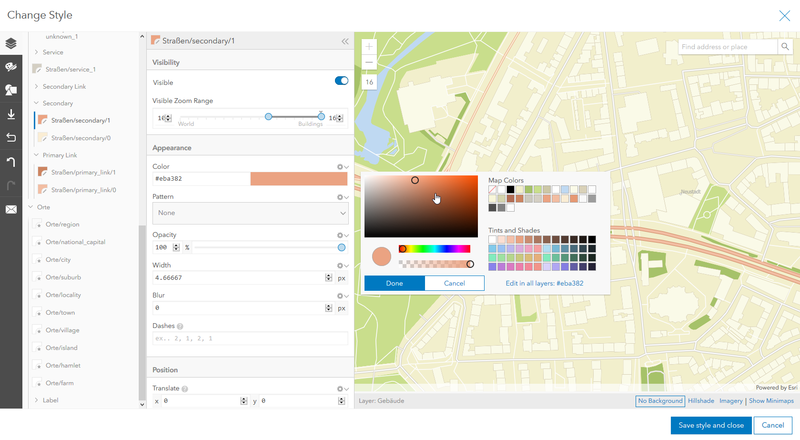Click Done in the color picker

pos(394,283)
